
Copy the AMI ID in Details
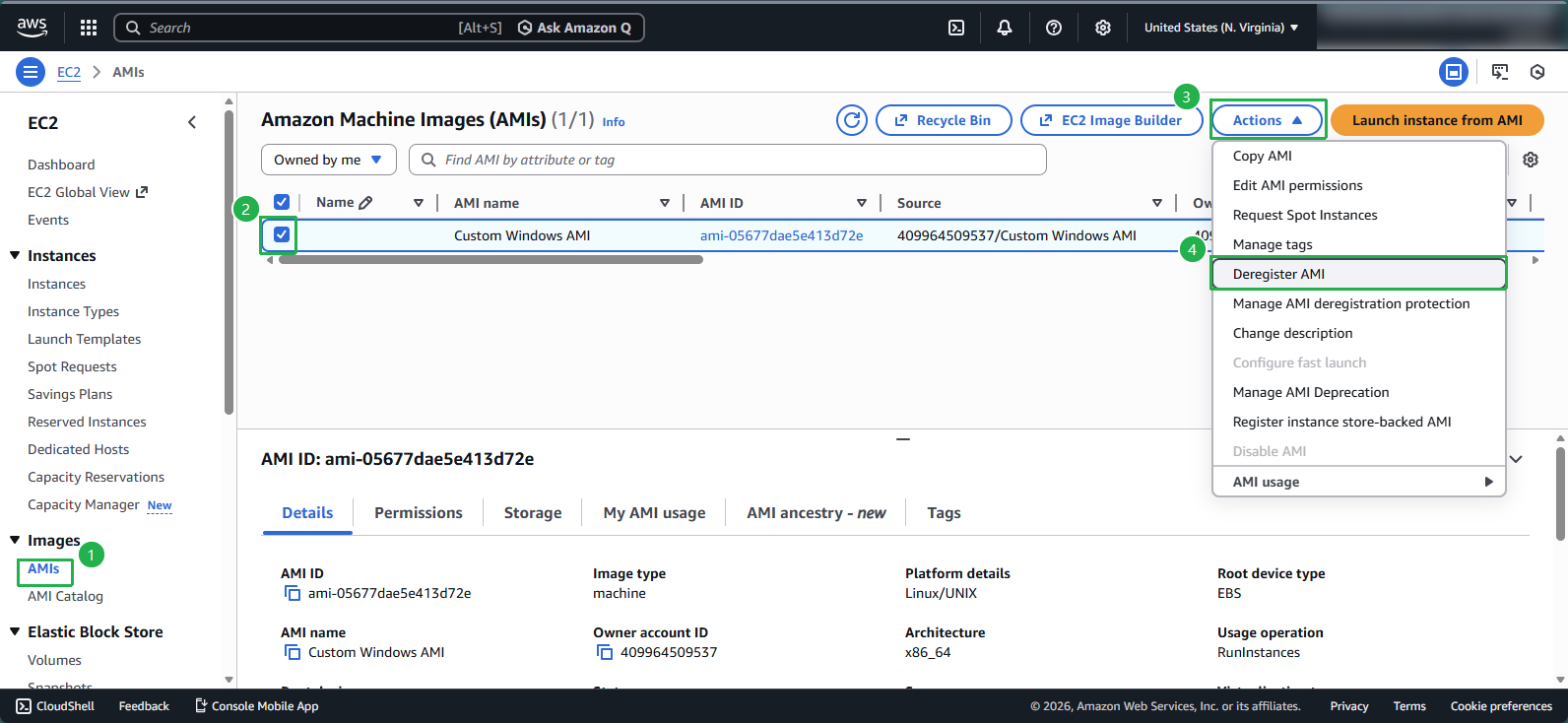coord(292,593)
